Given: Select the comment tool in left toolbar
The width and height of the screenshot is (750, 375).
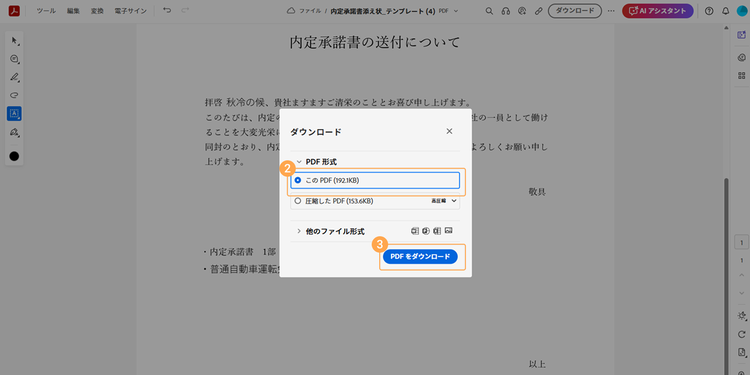Looking at the screenshot, I should pyautogui.click(x=14, y=59).
